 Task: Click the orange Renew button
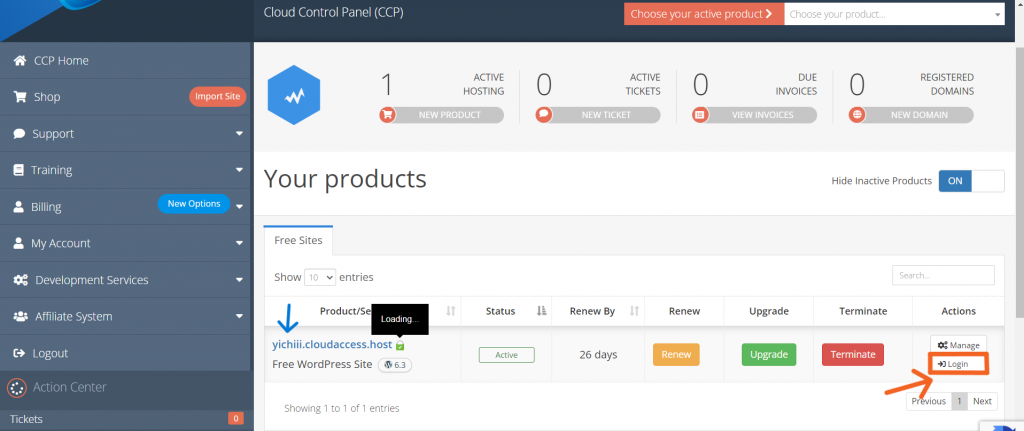(676, 355)
